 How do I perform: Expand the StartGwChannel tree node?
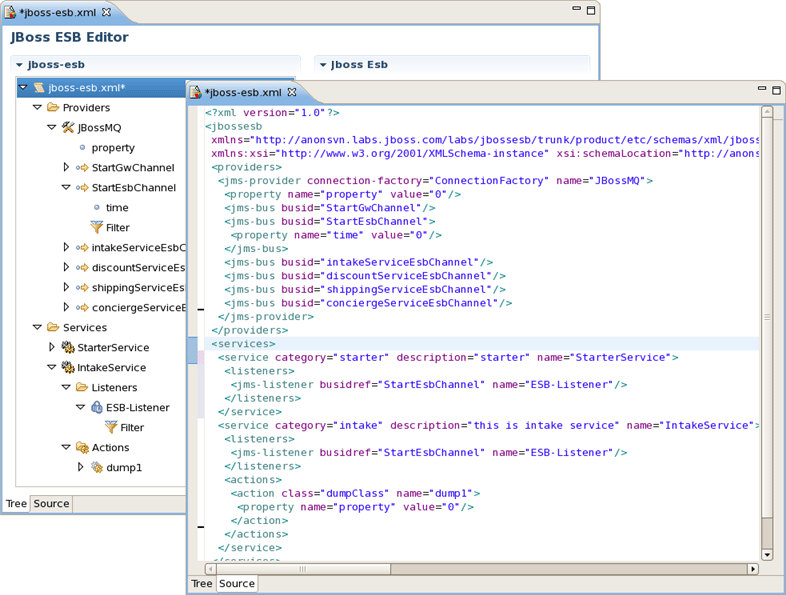(x=66, y=167)
